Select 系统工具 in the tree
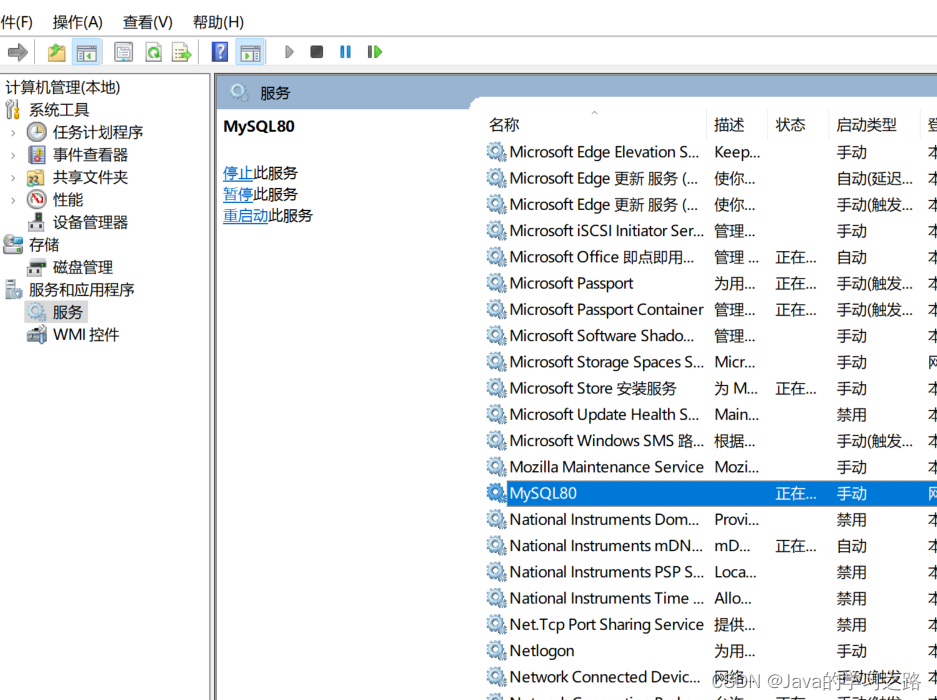 coord(59,110)
